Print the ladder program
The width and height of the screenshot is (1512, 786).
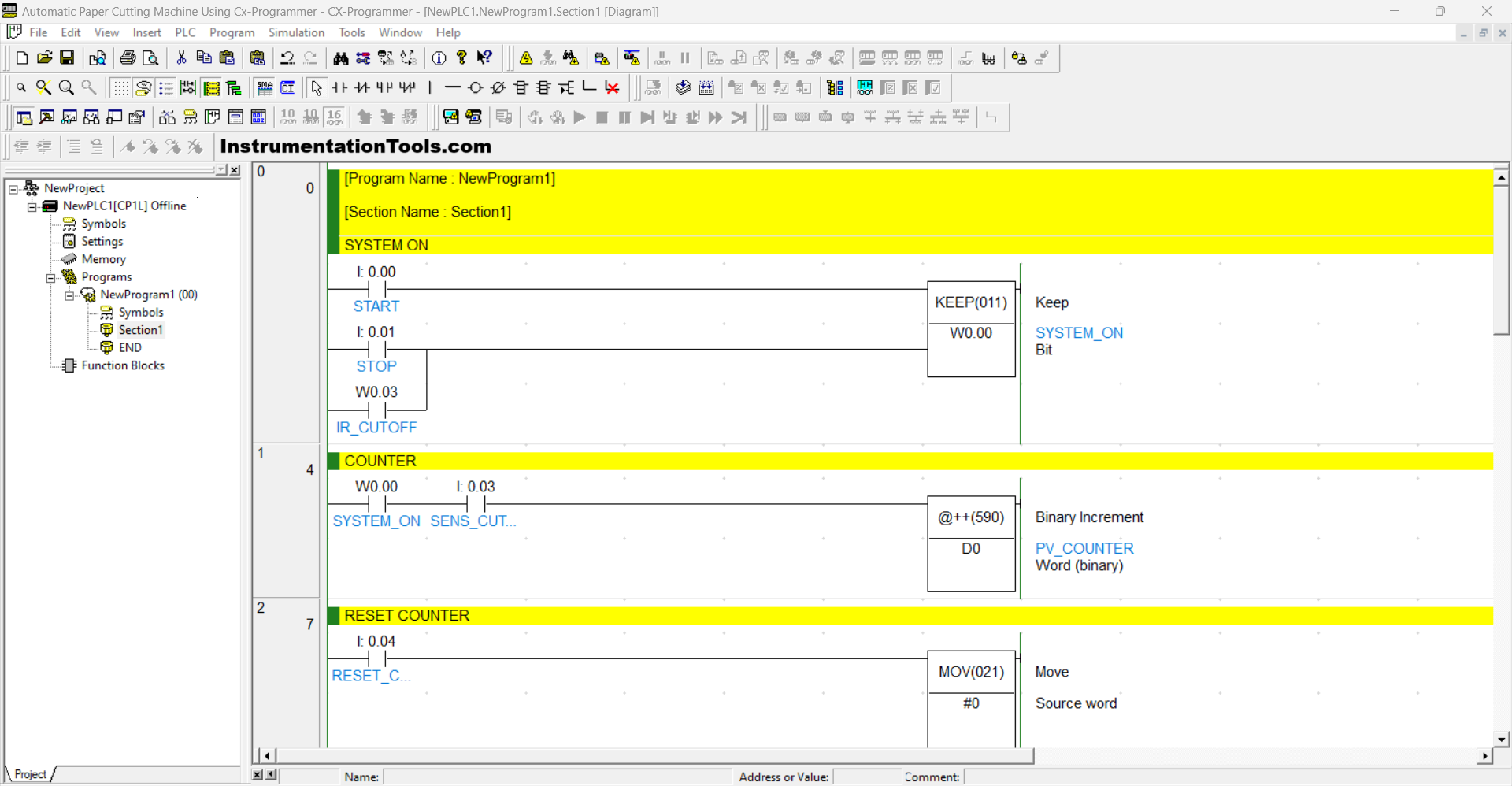point(128,58)
